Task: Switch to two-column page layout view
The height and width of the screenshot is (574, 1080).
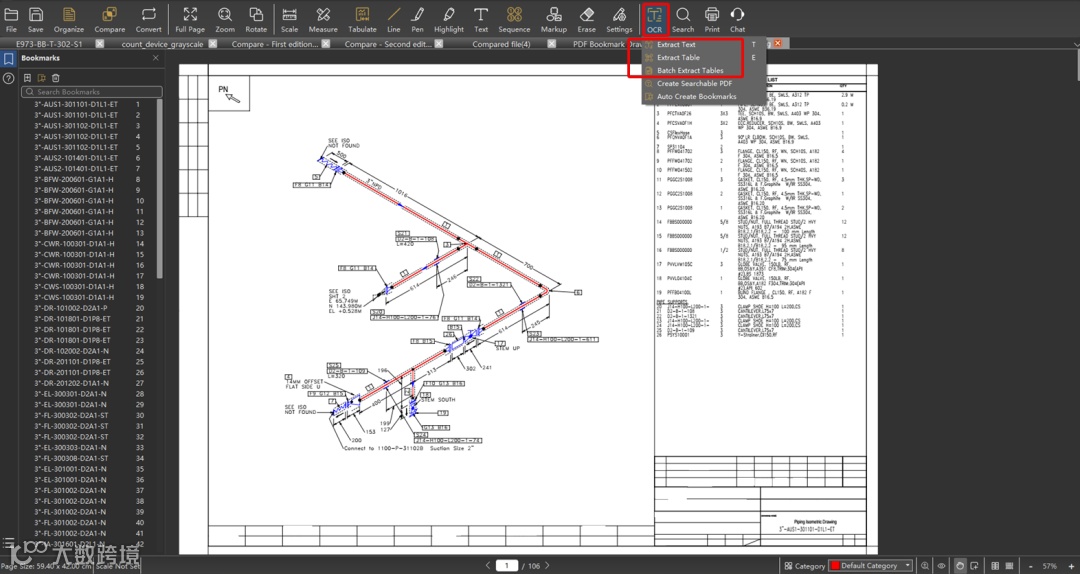Action: 995,566
